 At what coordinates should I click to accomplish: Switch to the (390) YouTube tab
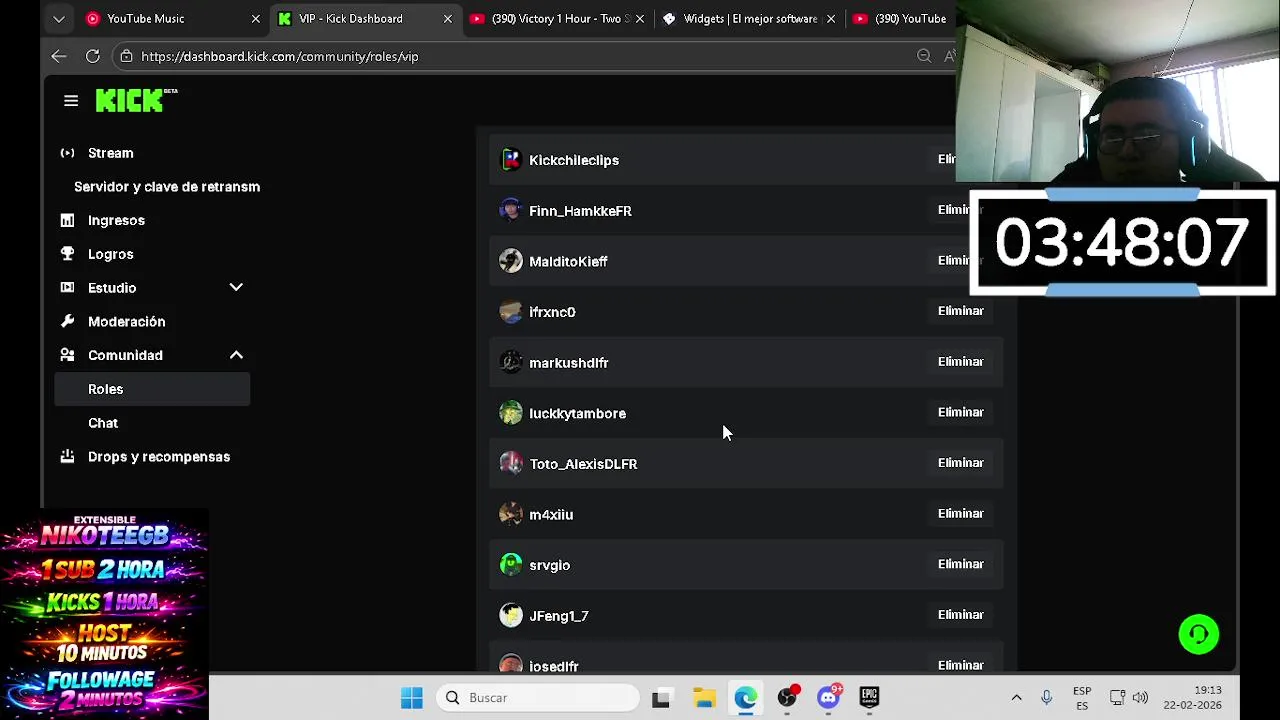(x=900, y=18)
